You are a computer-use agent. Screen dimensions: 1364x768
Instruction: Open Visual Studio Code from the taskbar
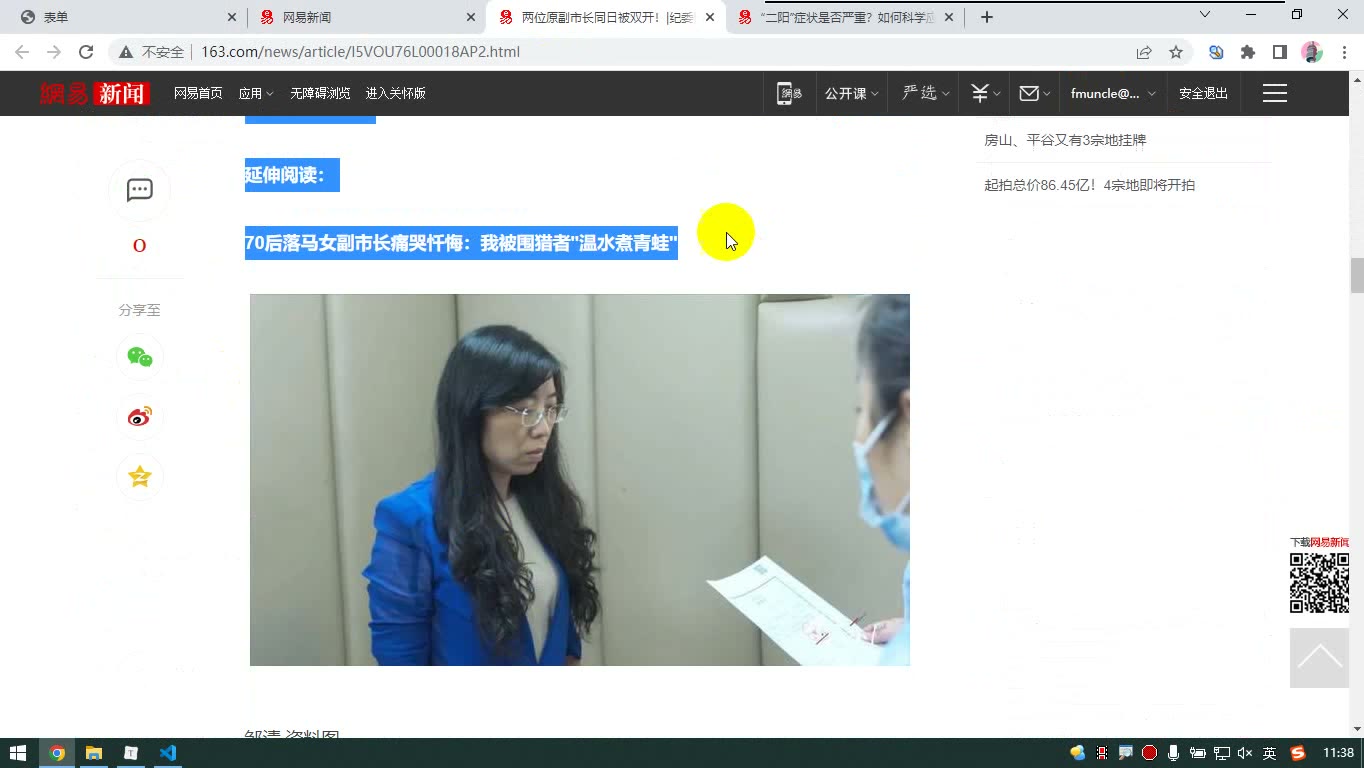coord(168,753)
